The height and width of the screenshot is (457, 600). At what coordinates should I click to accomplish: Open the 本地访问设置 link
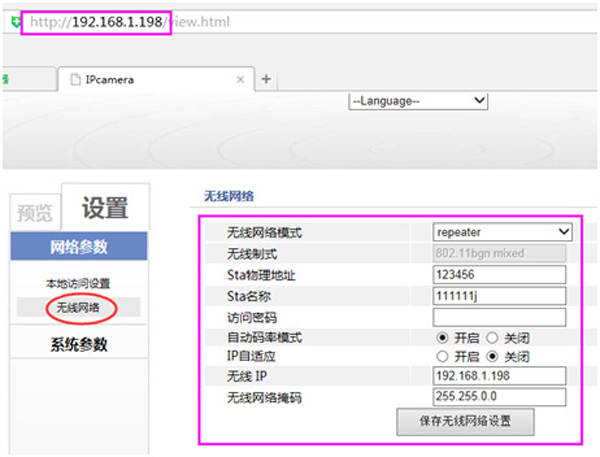pos(78,284)
